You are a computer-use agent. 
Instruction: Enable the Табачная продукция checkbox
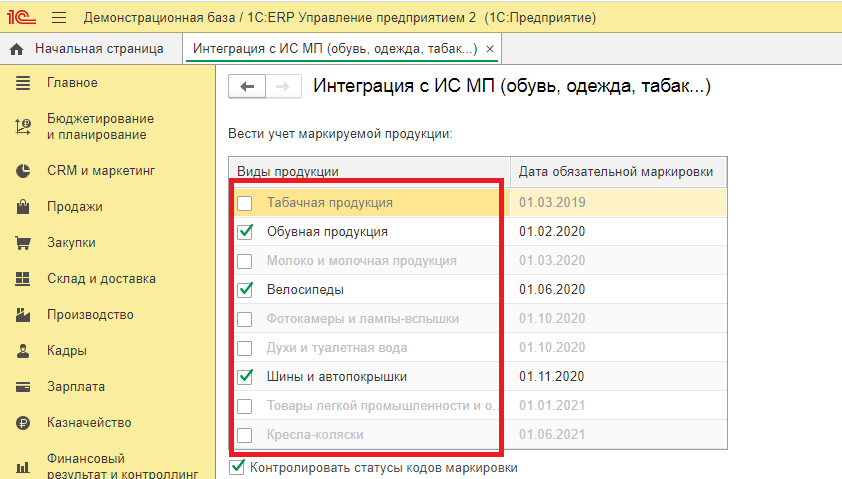pyautogui.click(x=245, y=203)
